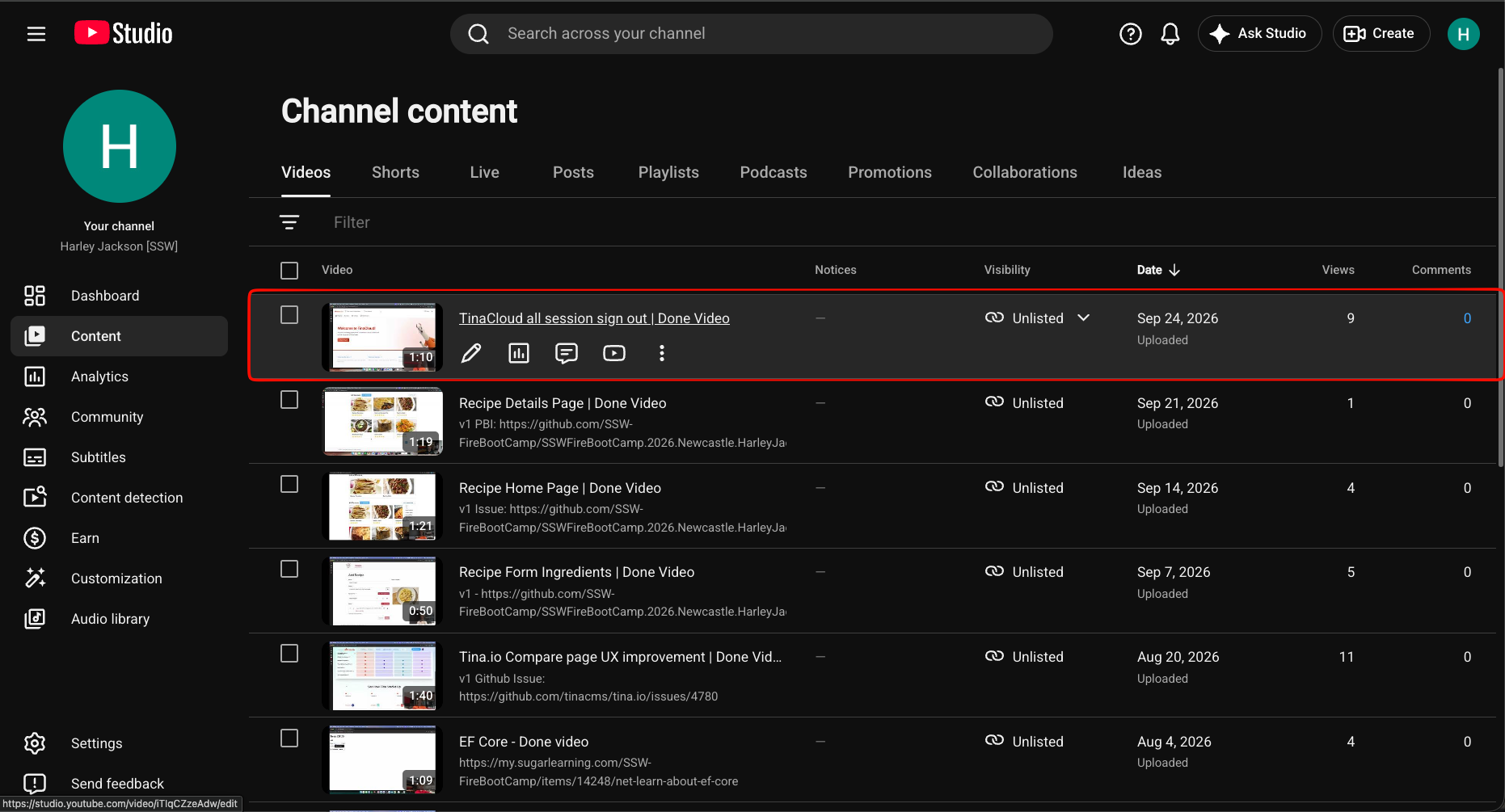Open Community in the sidebar
1505x812 pixels.
120,417
